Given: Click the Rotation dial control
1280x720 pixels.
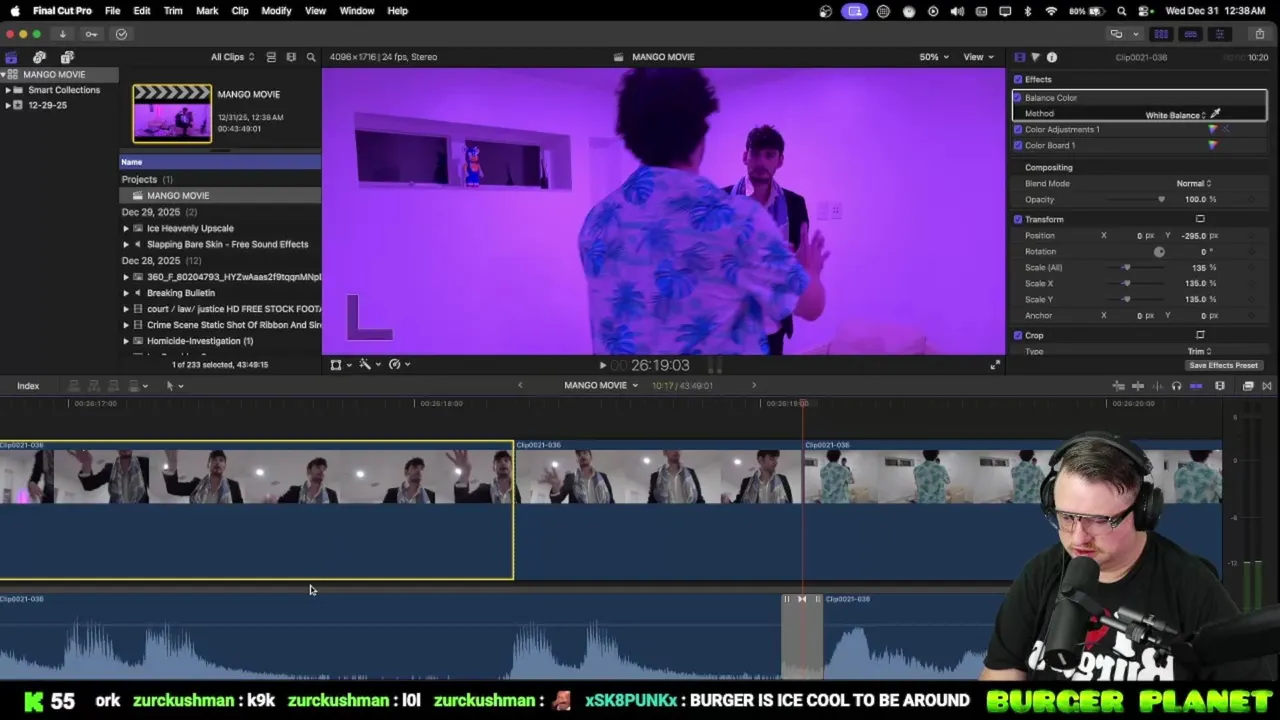Looking at the screenshot, I should coord(1159,252).
